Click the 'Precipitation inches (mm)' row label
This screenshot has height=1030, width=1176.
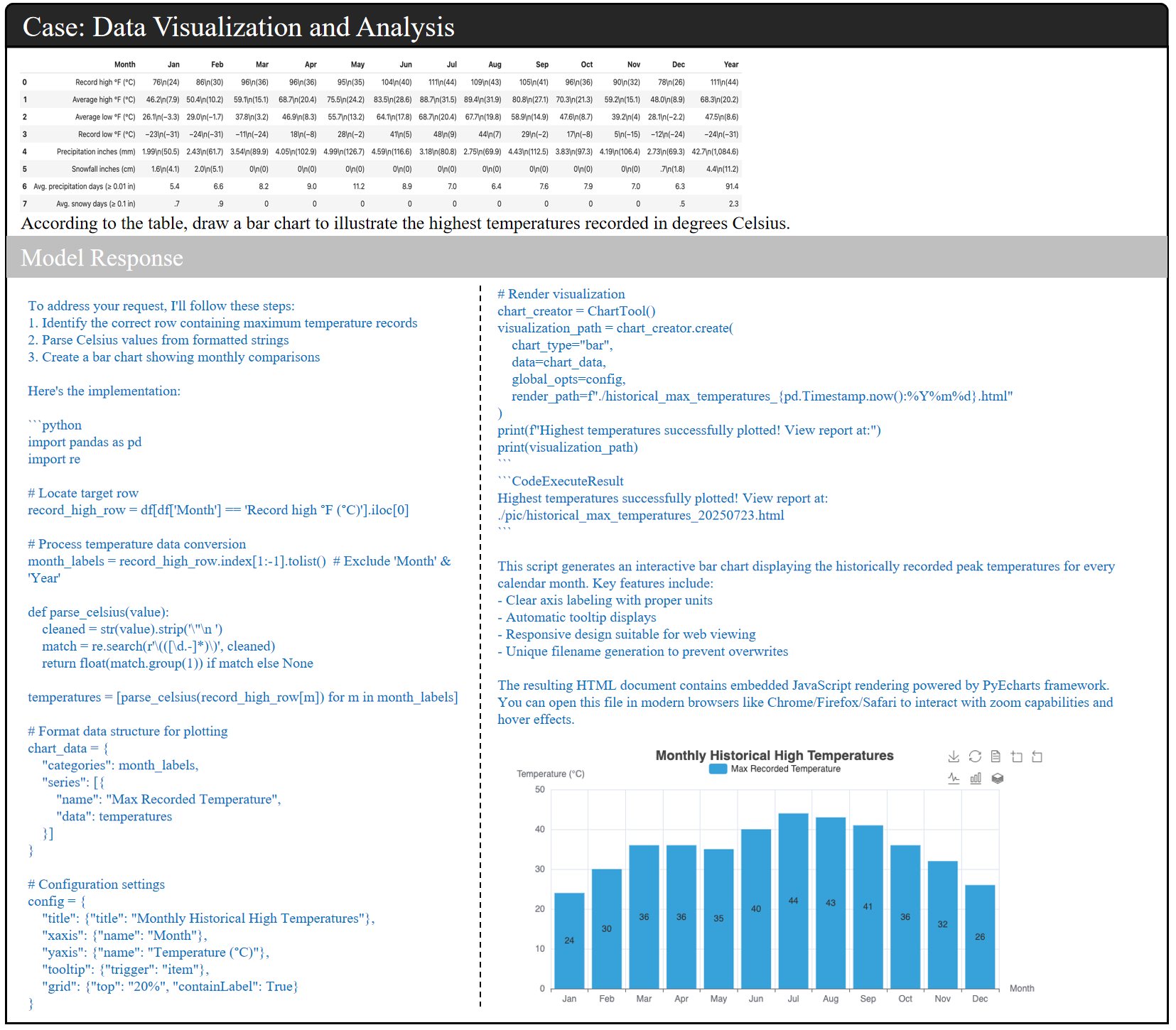pyautogui.click(x=96, y=151)
